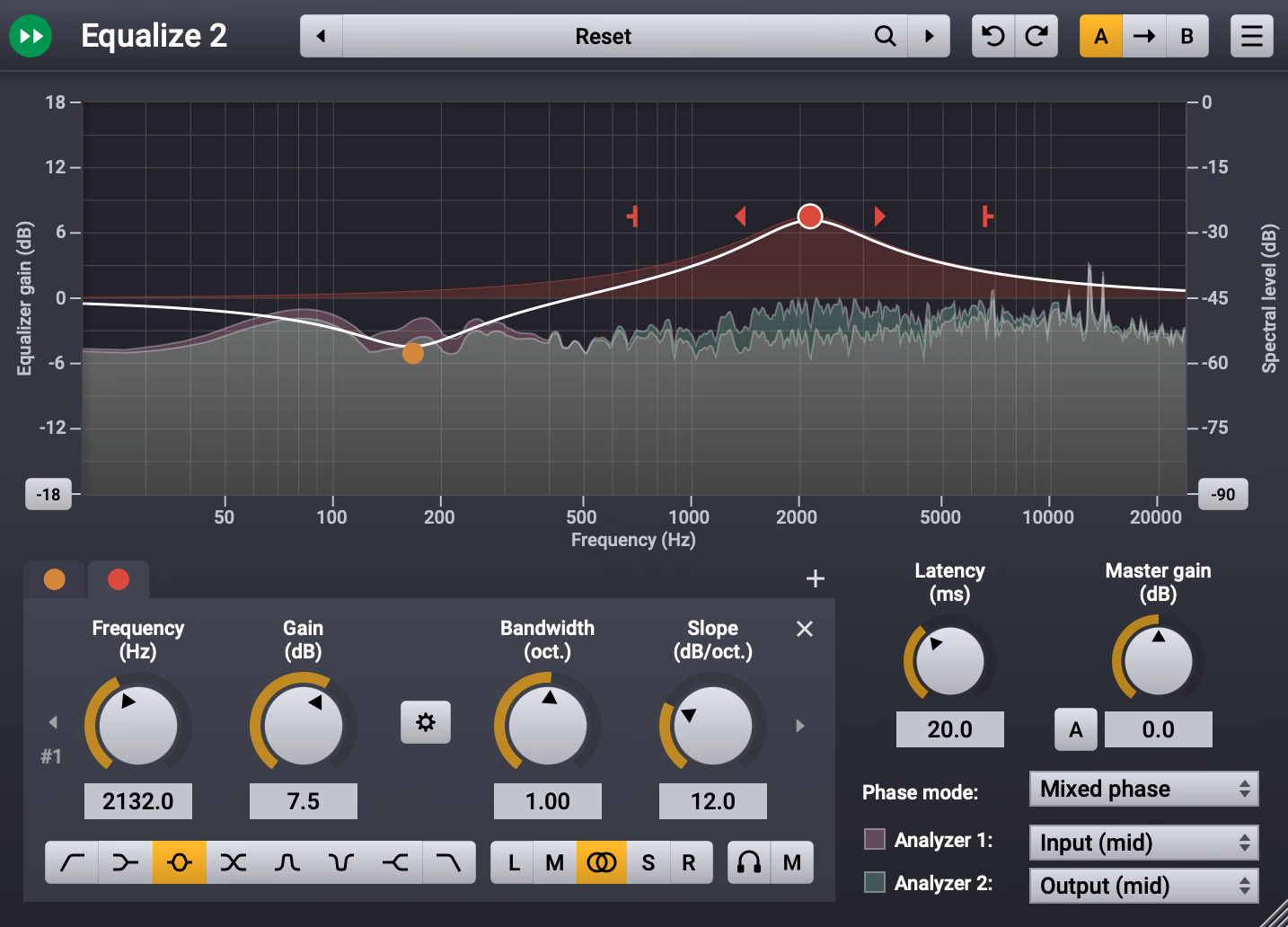Viewport: 1288px width, 927px height.
Task: Set channel mode to S side
Action: [648, 862]
